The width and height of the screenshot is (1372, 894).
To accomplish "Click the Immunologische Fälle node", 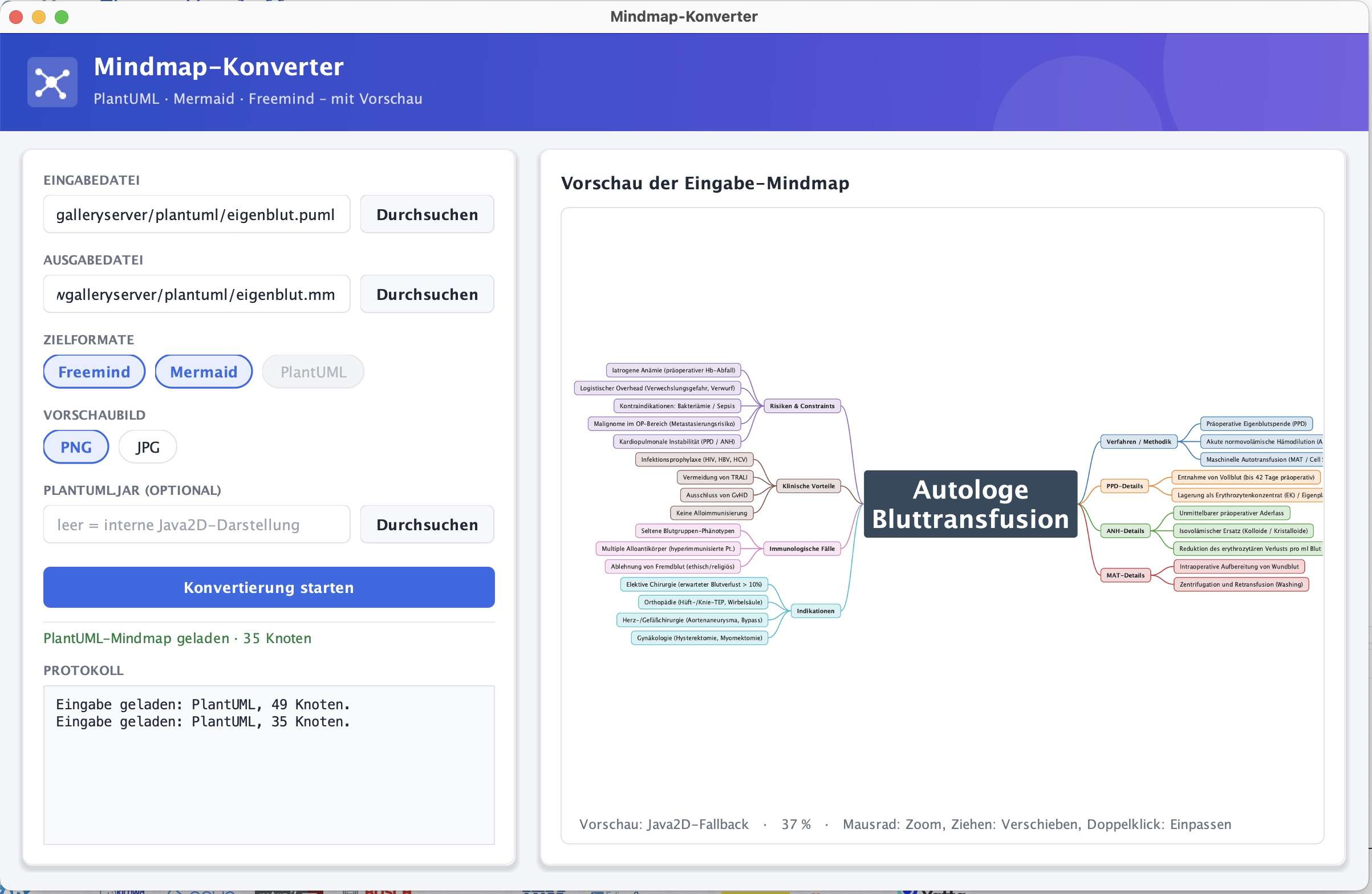I will click(x=802, y=548).
